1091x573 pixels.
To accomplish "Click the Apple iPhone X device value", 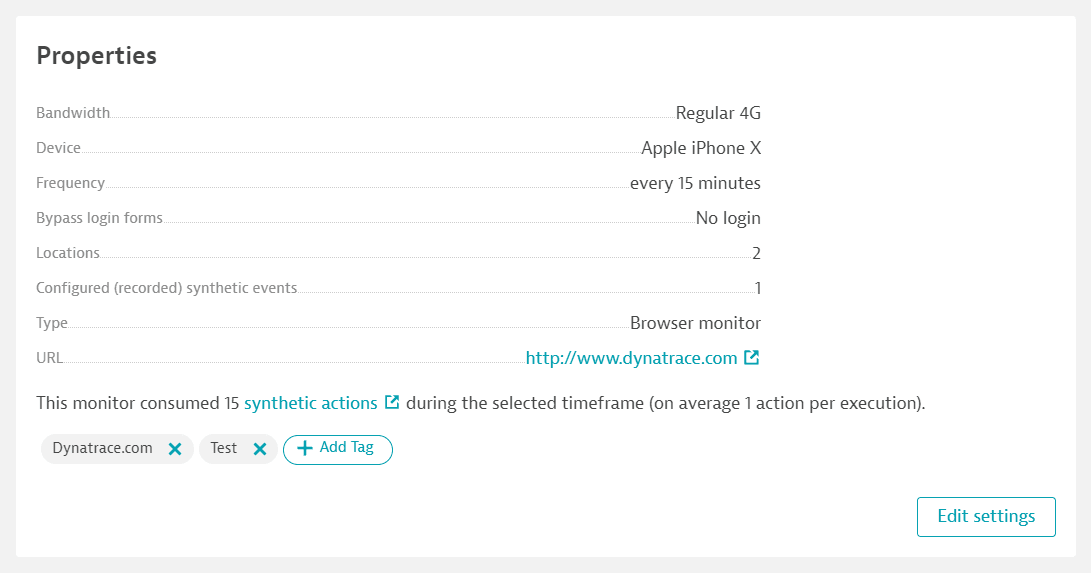I will click(701, 148).
